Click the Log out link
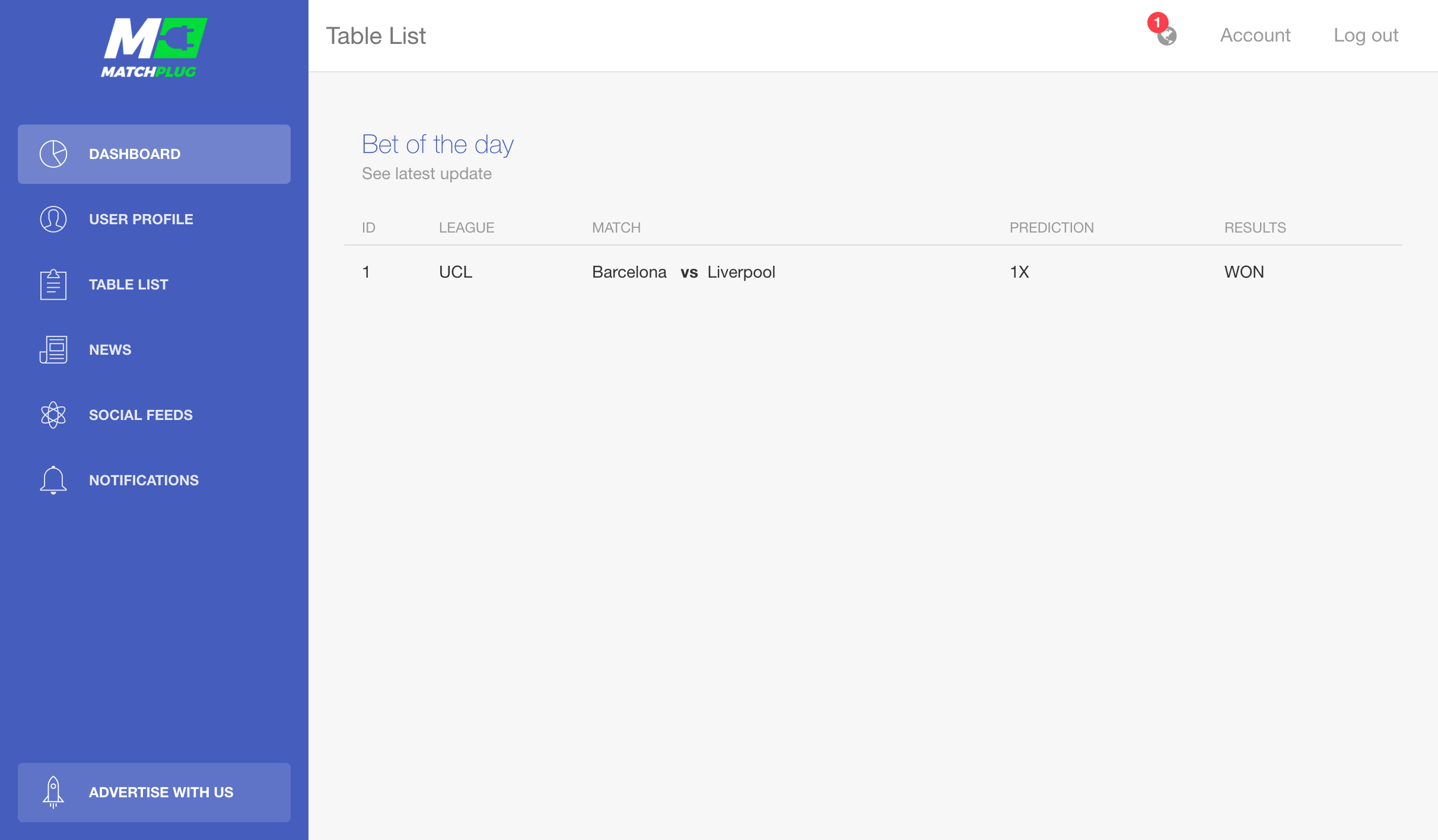 1366,36
